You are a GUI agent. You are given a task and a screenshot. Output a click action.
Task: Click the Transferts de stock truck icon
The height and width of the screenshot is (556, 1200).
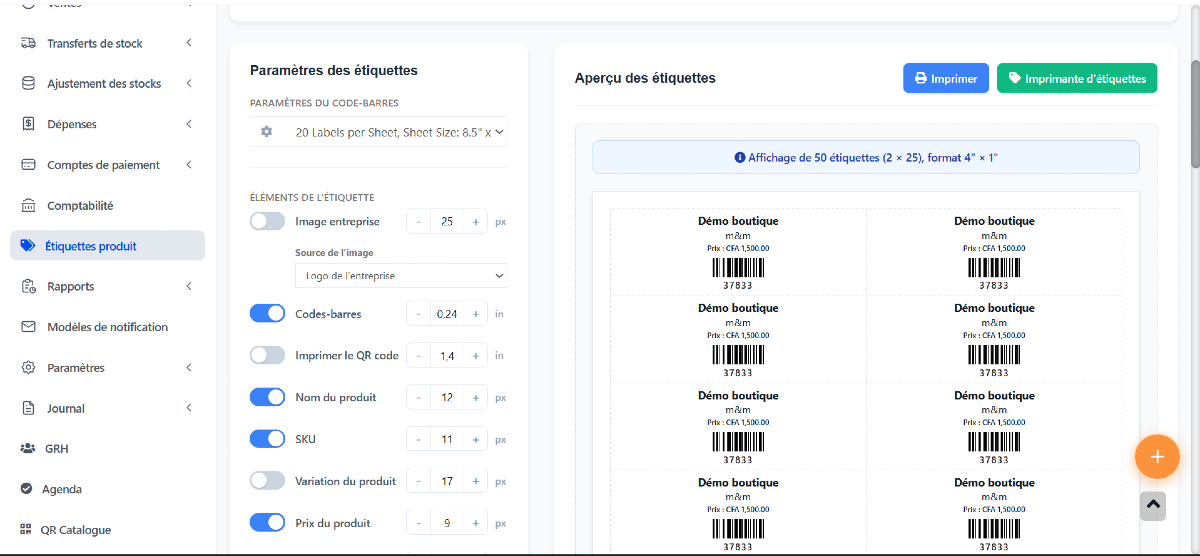tap(28, 43)
